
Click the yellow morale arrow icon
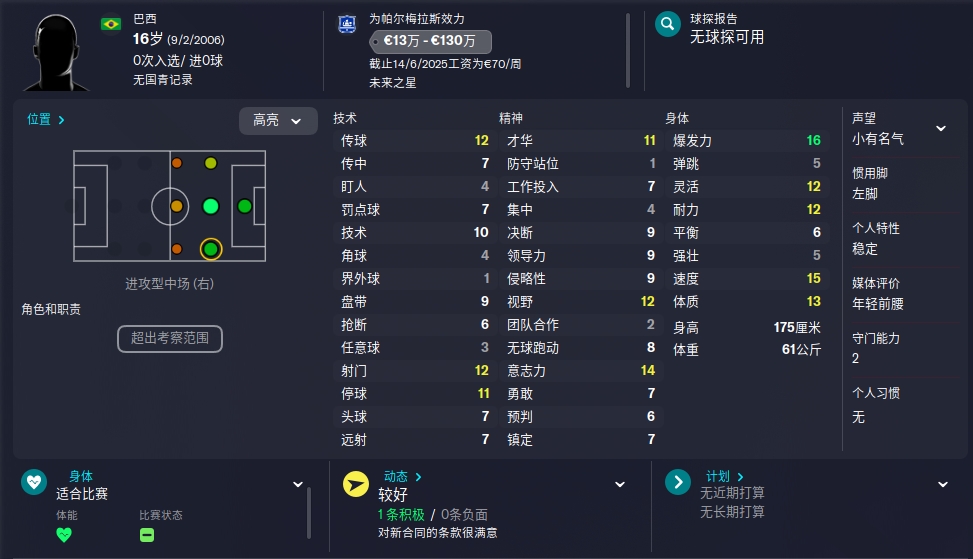[x=356, y=484]
